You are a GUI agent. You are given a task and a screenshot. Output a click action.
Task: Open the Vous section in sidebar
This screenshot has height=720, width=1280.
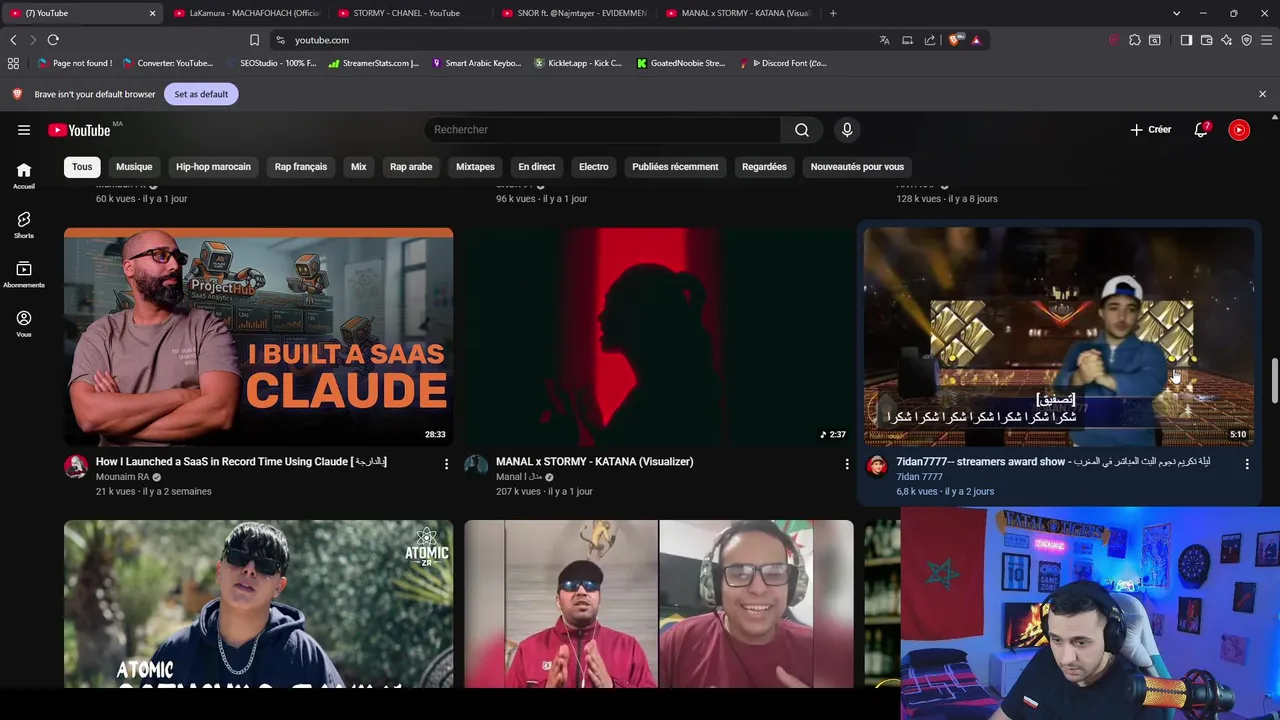click(x=24, y=324)
